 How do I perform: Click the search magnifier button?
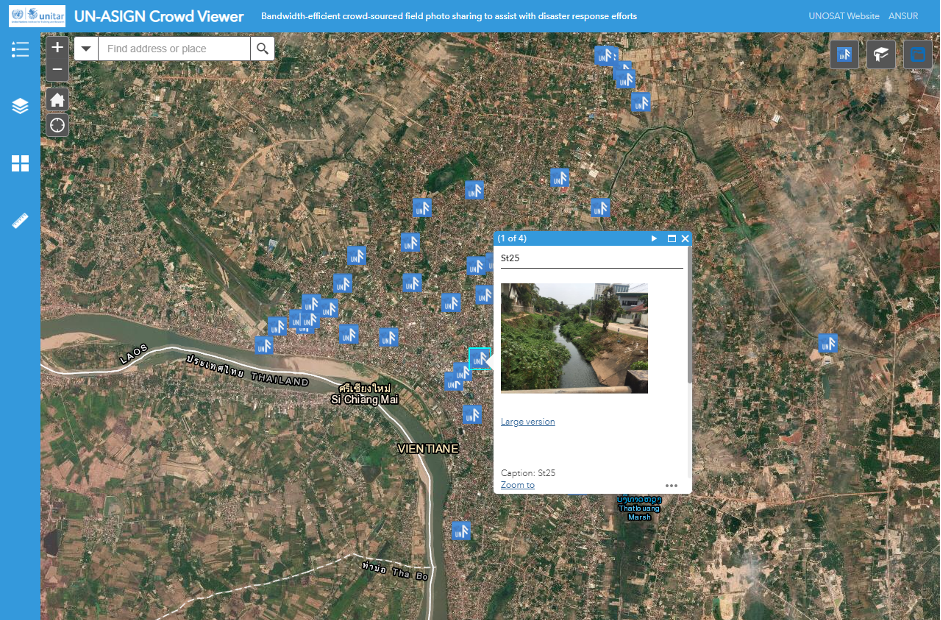coord(262,48)
